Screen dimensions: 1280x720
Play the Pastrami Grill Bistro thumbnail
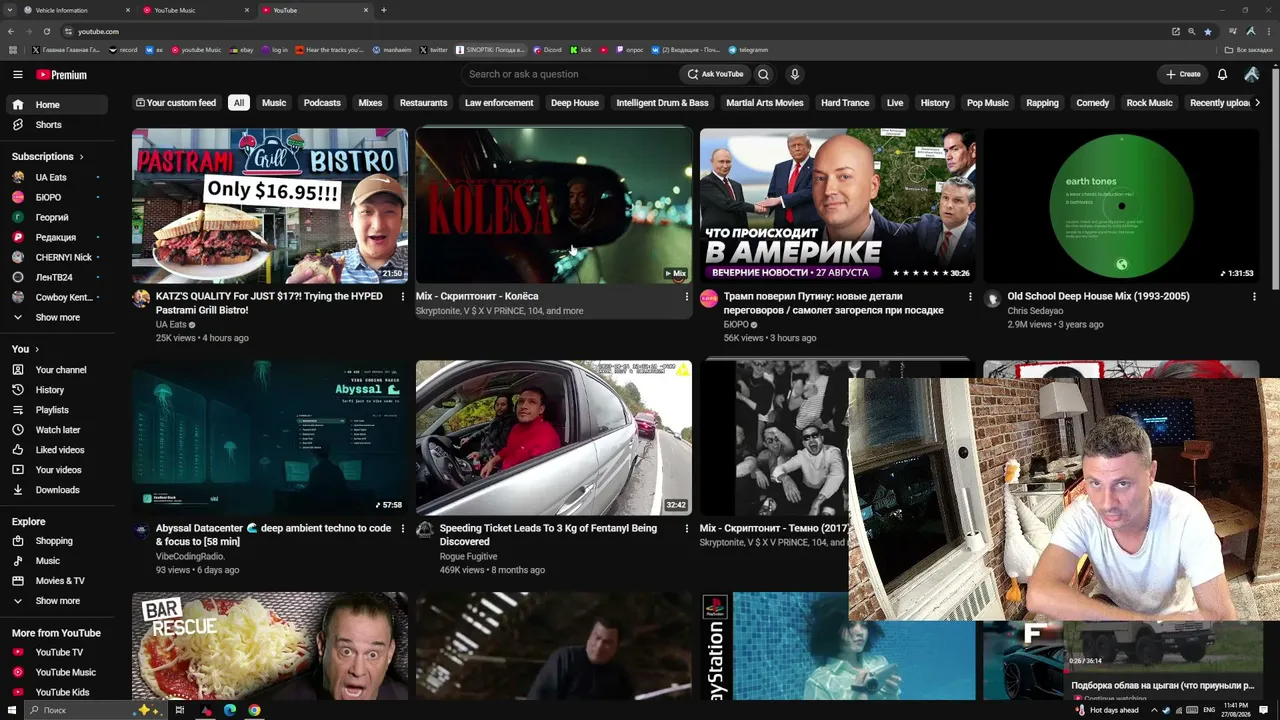click(270, 206)
